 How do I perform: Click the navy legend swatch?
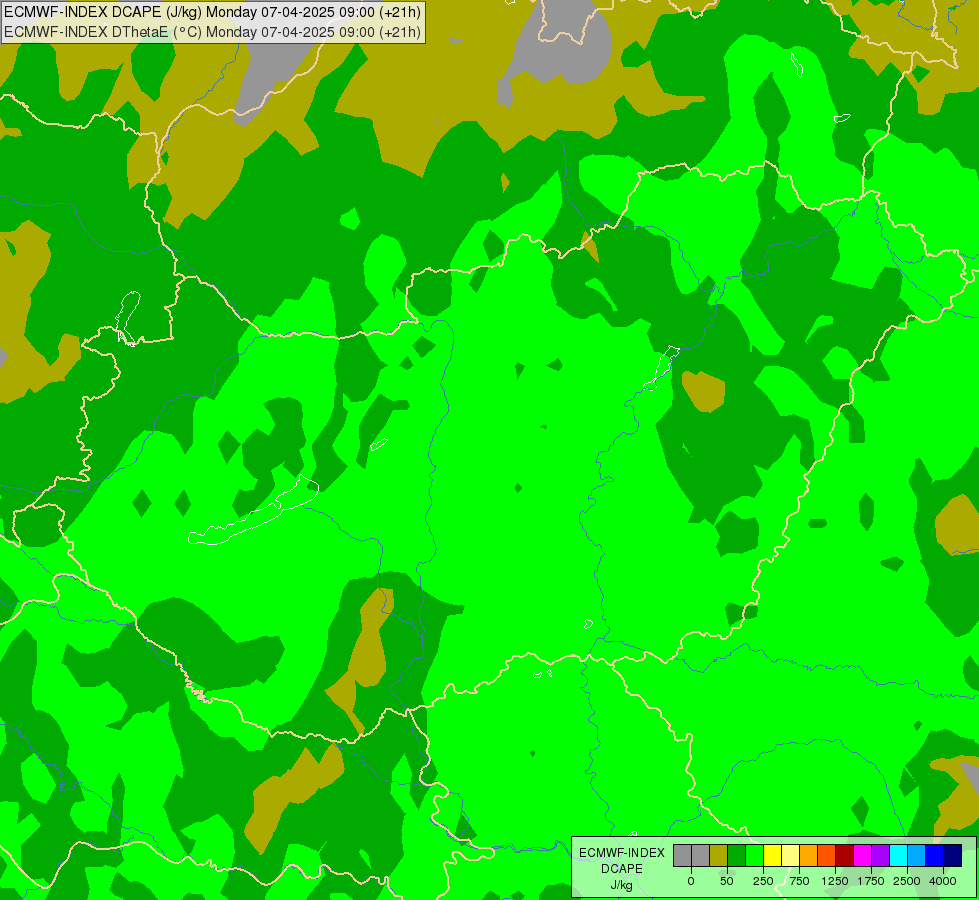tap(953, 856)
